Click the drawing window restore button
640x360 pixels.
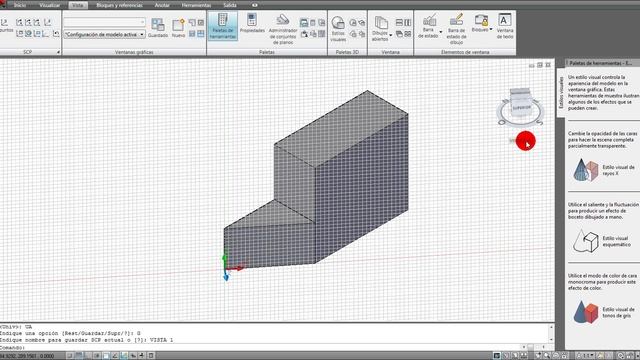[540, 65]
